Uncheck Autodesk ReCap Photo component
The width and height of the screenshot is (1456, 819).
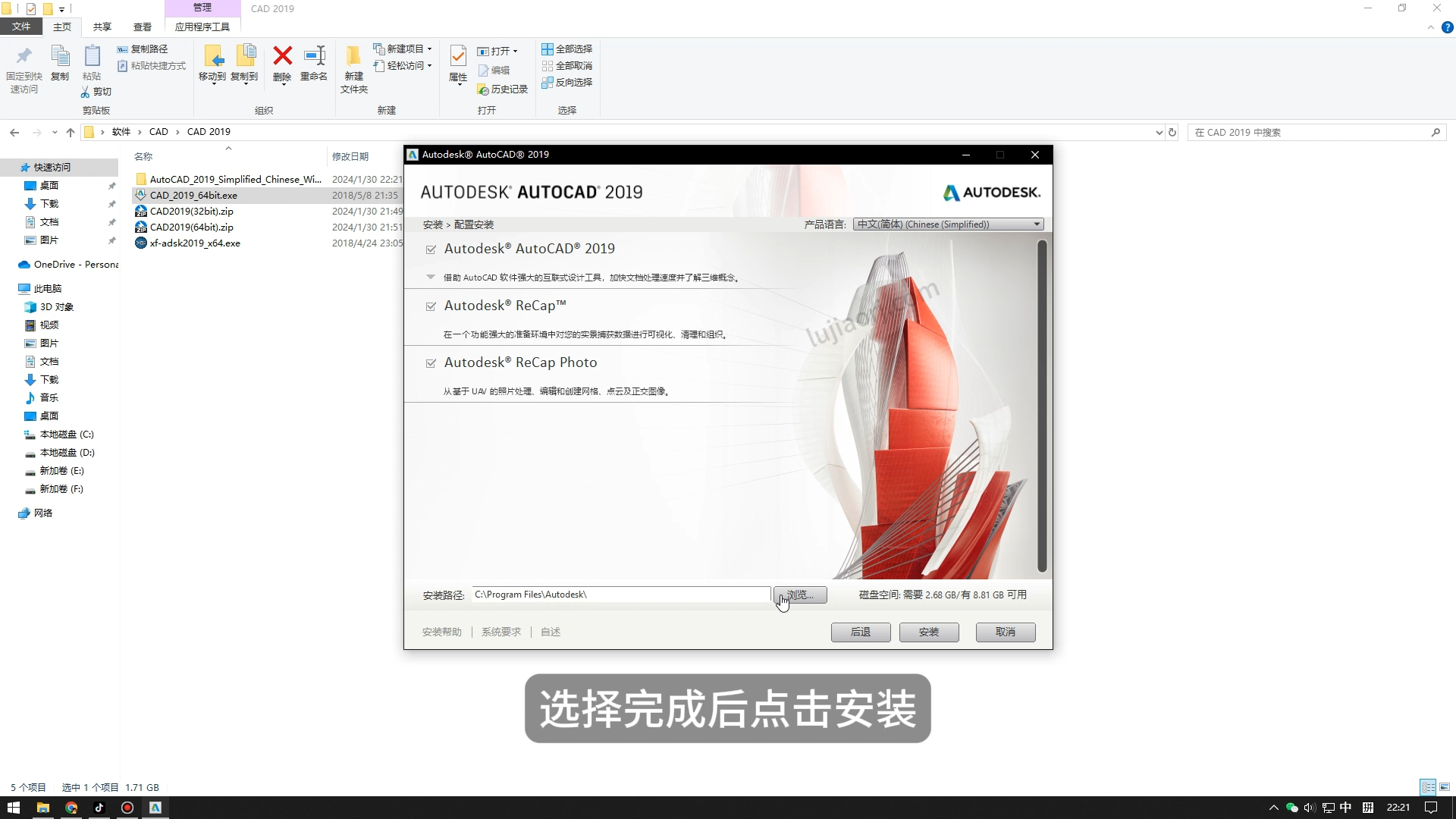pos(431,363)
